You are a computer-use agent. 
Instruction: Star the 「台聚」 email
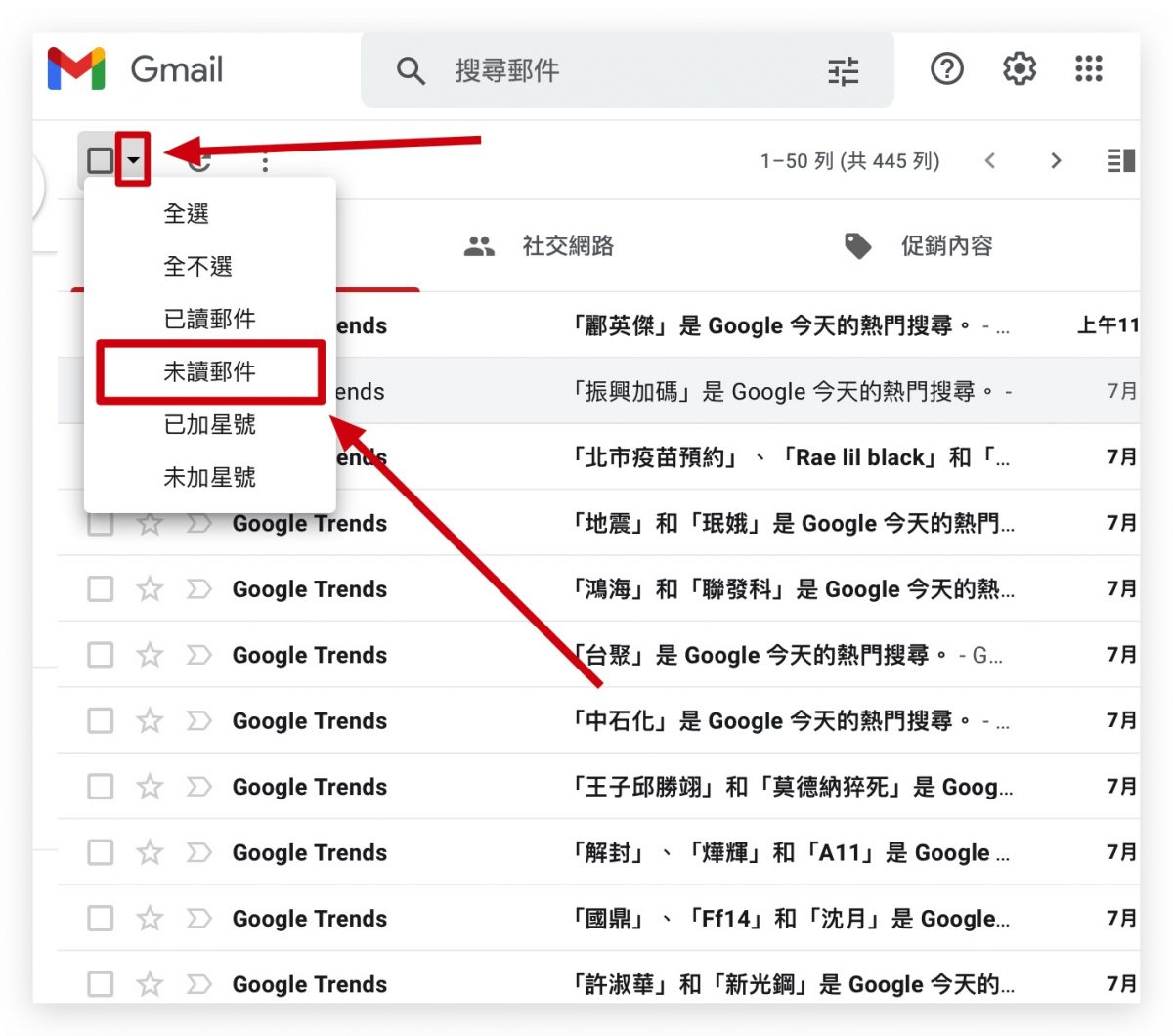tap(150, 655)
